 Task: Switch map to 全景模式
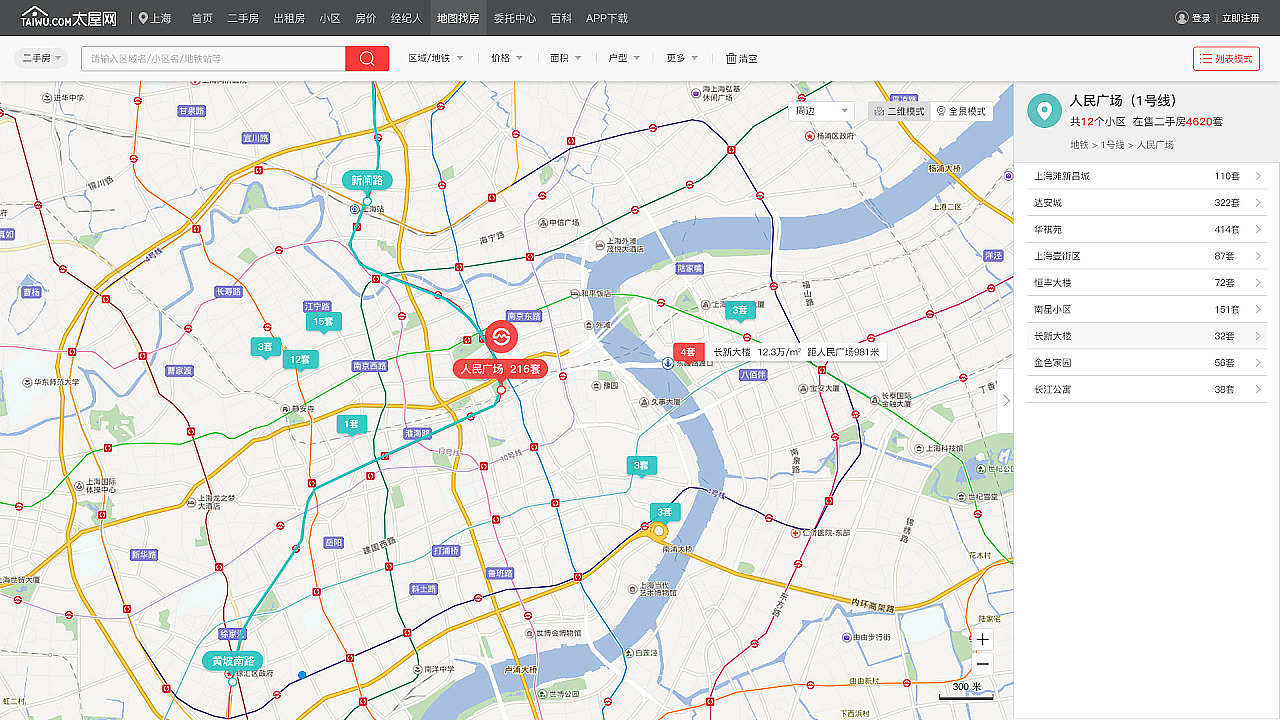tap(961, 111)
